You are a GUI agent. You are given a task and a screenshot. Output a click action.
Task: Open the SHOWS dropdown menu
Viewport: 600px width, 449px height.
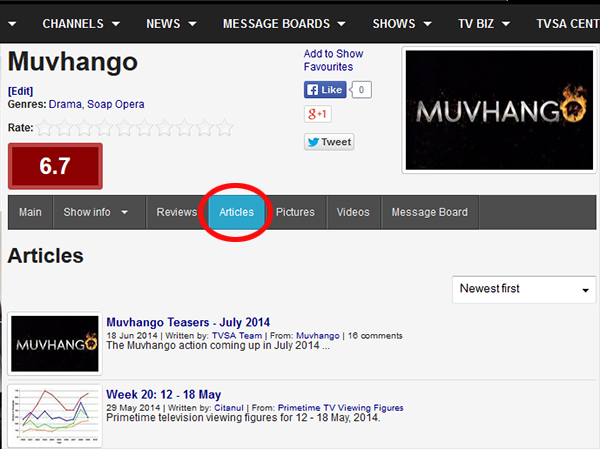point(402,24)
